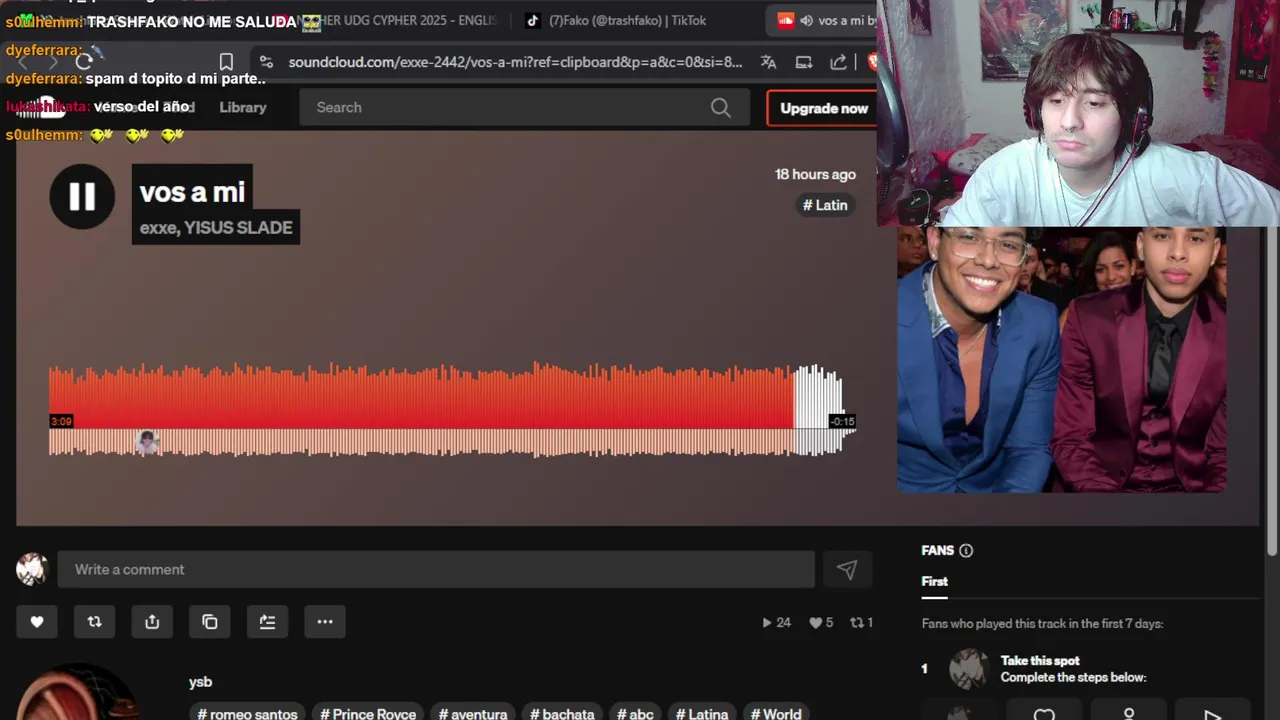The image size is (1280, 720).
Task: Select the 'vos a mi' SoundCloud browser tab
Action: click(x=825, y=21)
